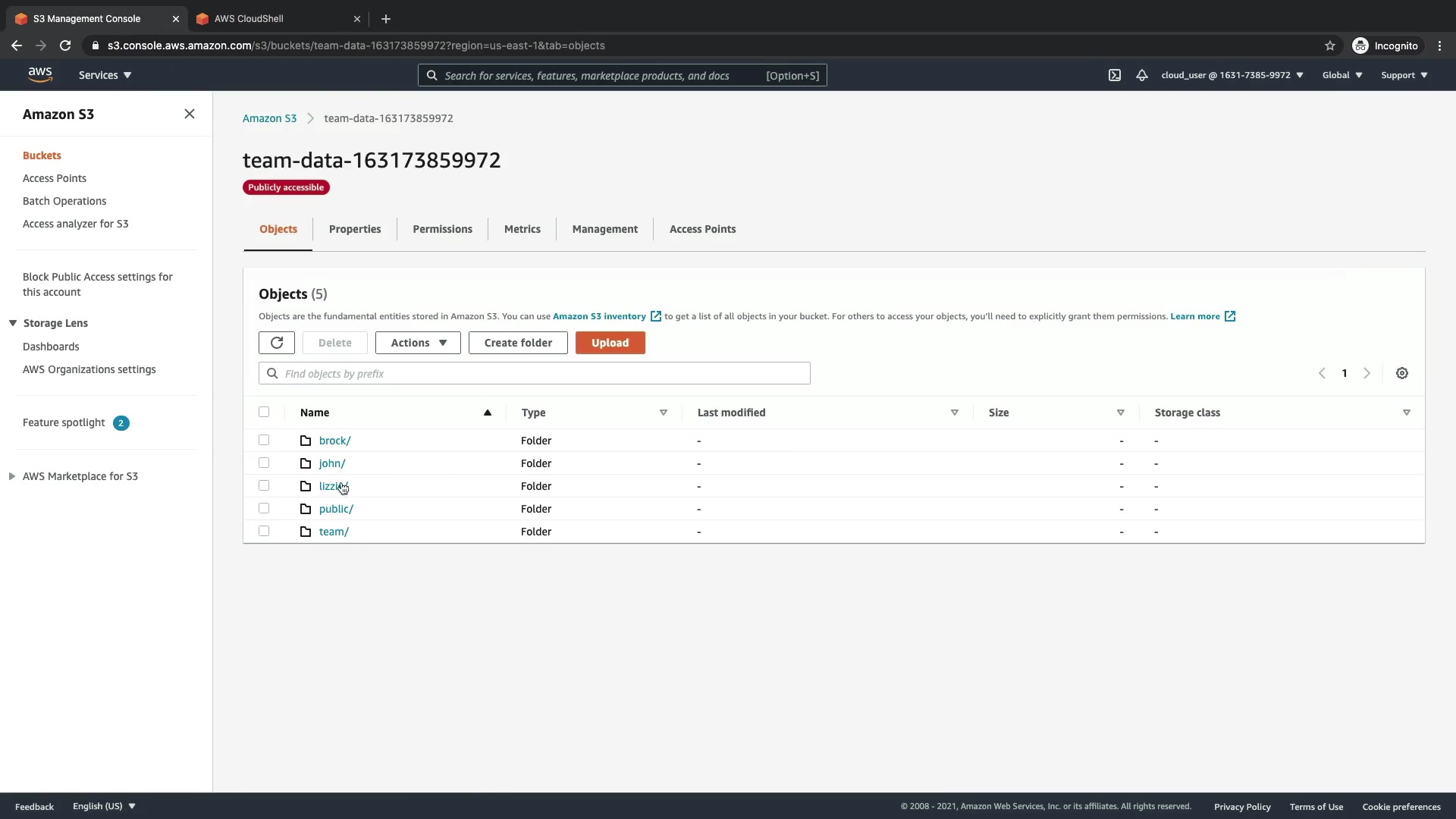The image size is (1456, 819).
Task: Open the Services dropdown menu
Action: click(x=105, y=75)
